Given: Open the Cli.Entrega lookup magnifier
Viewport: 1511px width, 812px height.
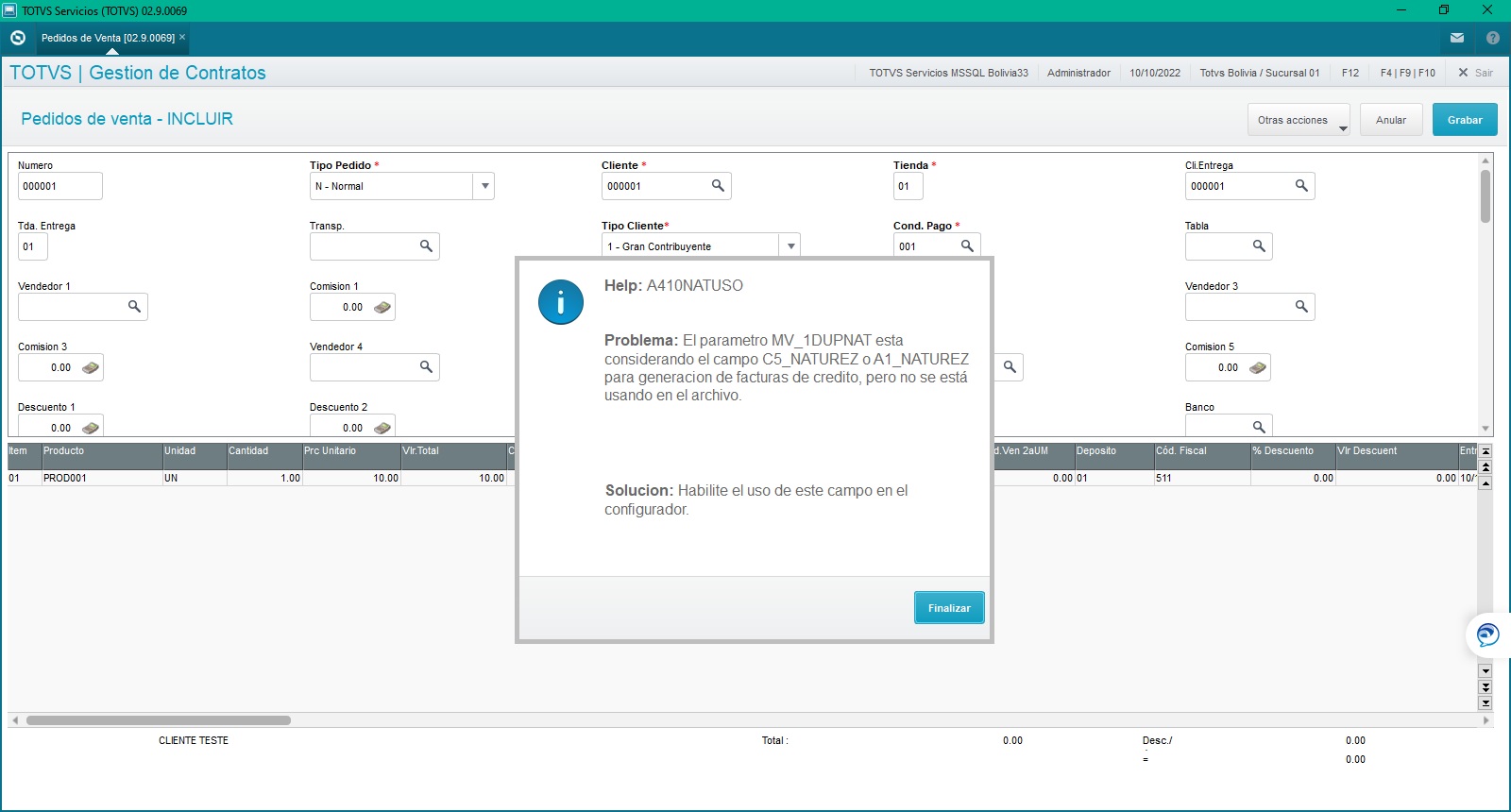Looking at the screenshot, I should click(x=1301, y=185).
